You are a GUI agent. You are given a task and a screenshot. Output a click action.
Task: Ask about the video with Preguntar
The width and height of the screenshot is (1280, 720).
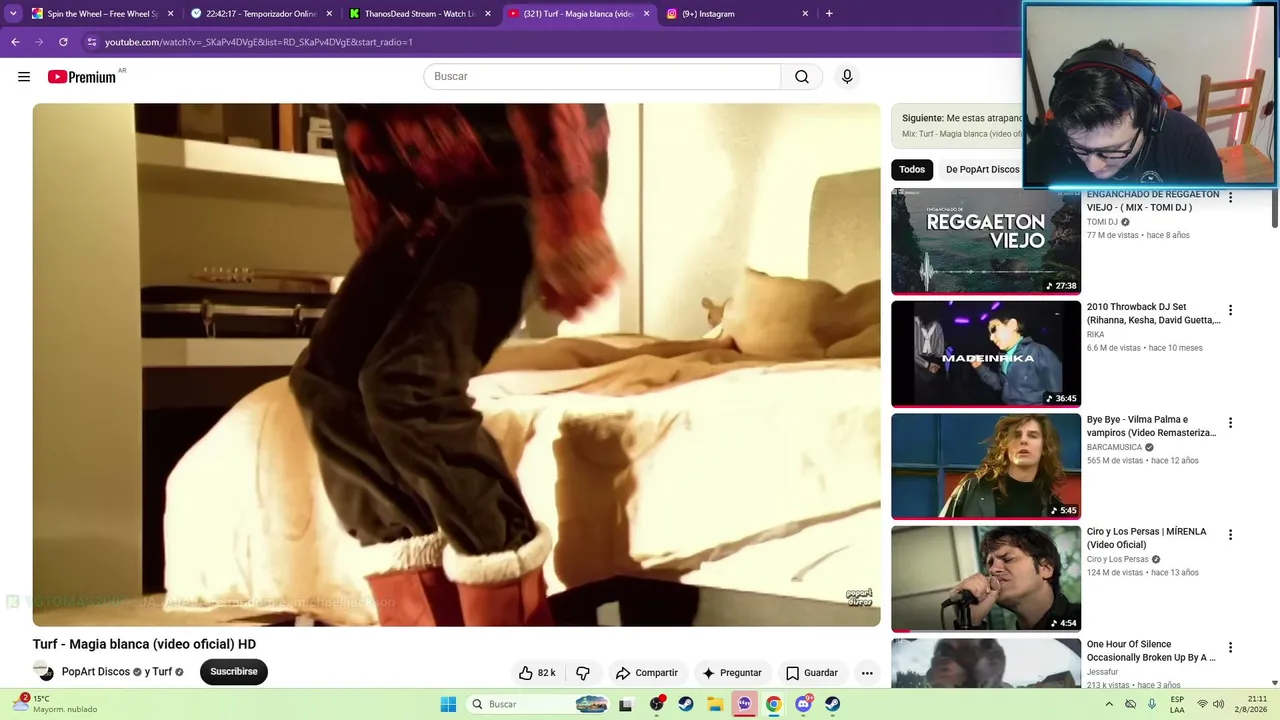coord(732,673)
